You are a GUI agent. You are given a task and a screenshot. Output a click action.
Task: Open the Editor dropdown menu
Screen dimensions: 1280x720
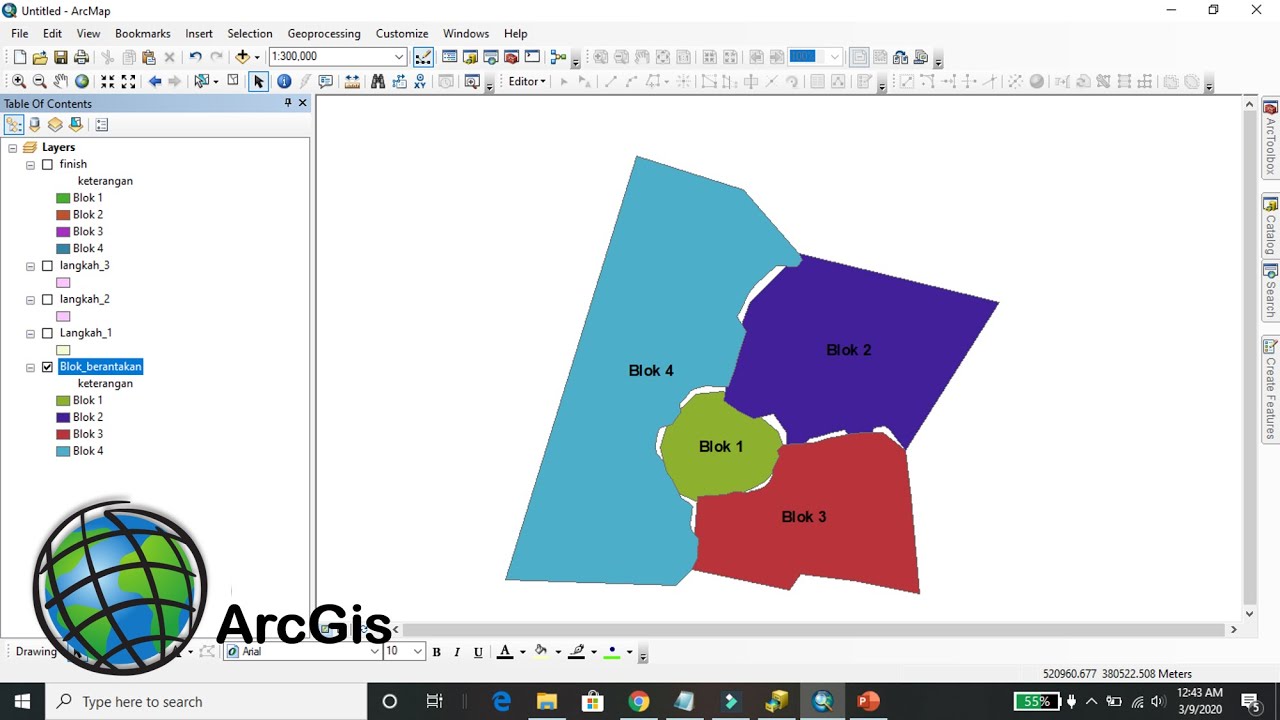point(527,82)
